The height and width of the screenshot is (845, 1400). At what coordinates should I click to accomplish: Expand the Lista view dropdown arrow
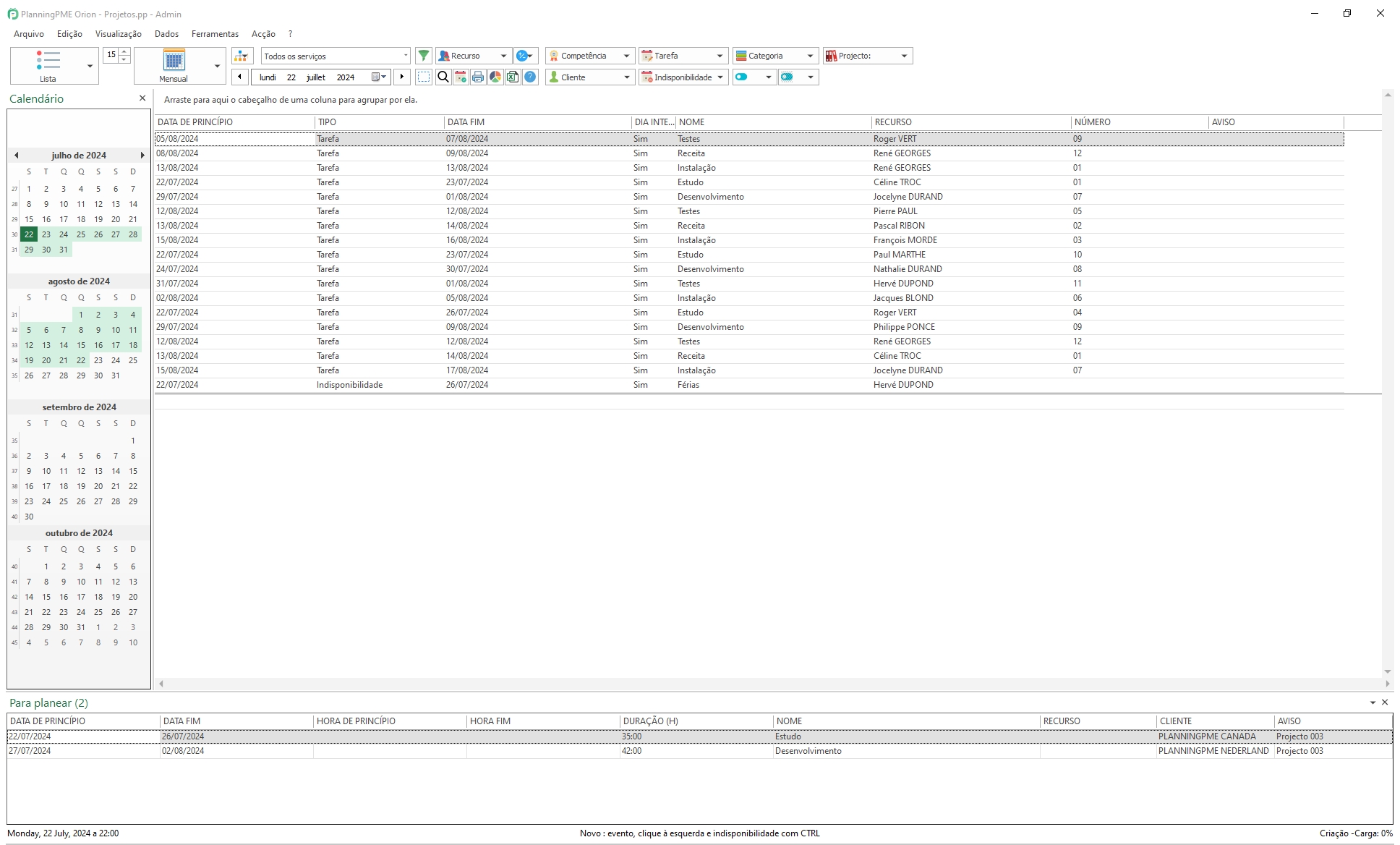point(90,66)
